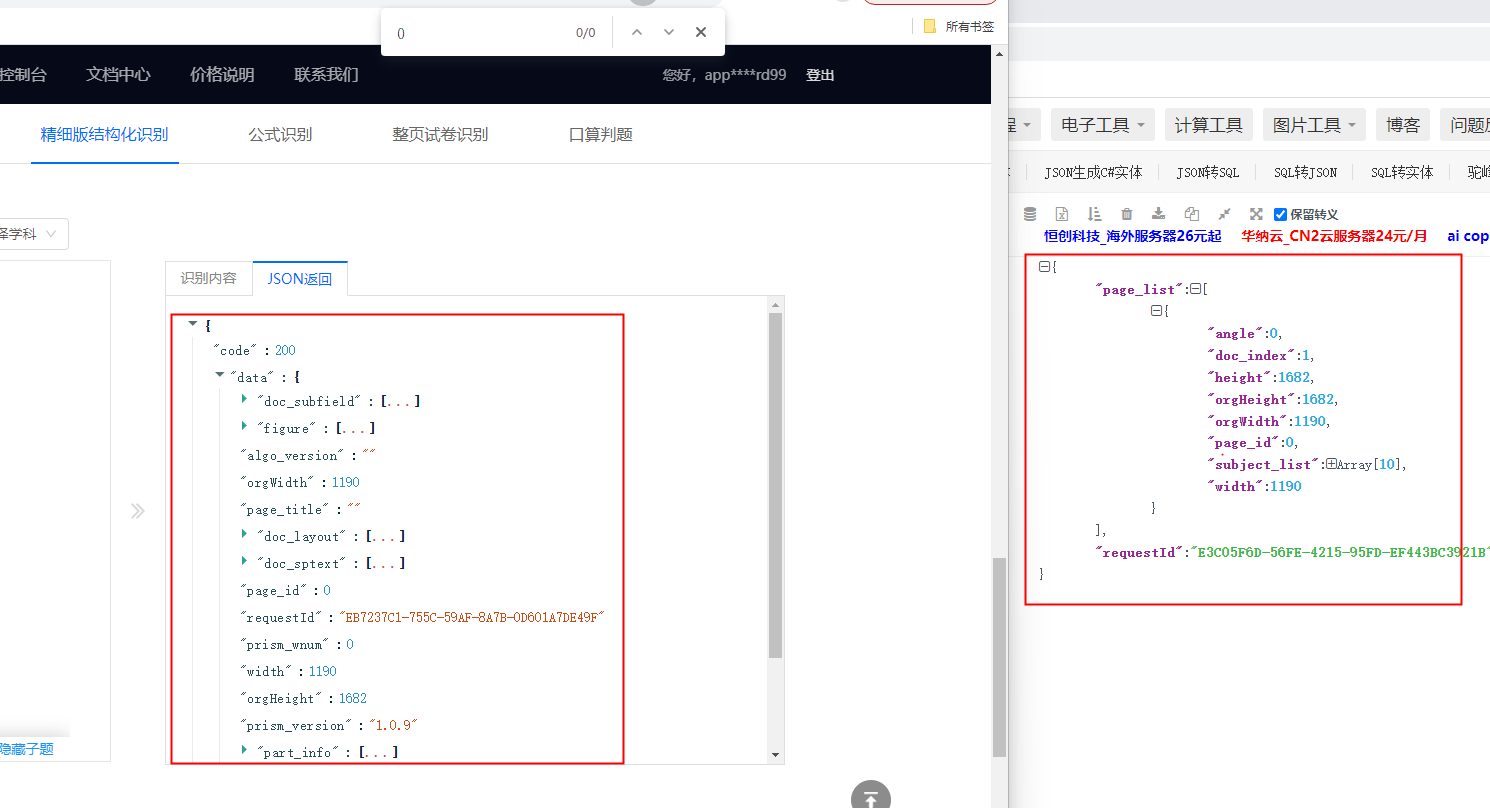The width and height of the screenshot is (1490, 808).
Task: Click the JSON panel vertical scrollbar thumb
Action: pos(776,485)
